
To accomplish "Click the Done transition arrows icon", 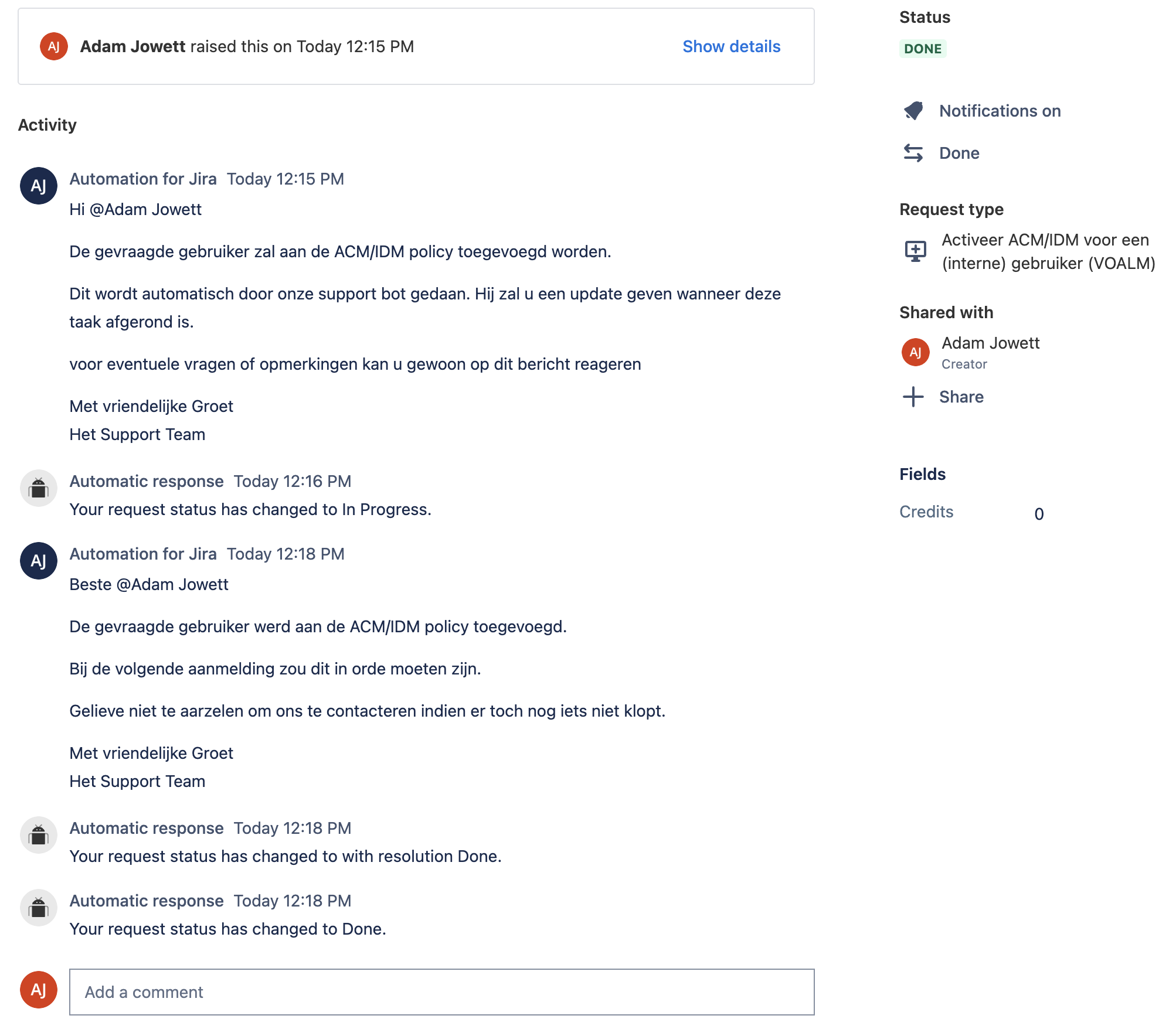I will click(913, 153).
